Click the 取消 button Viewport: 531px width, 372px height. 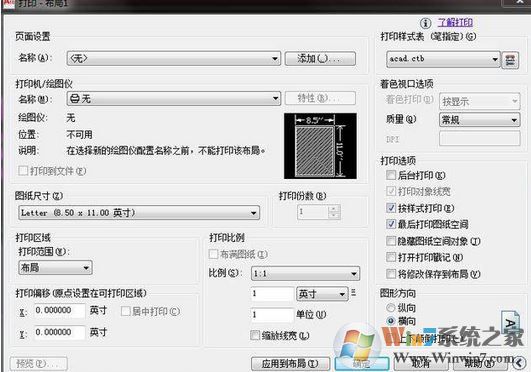pyautogui.click(x=420, y=364)
